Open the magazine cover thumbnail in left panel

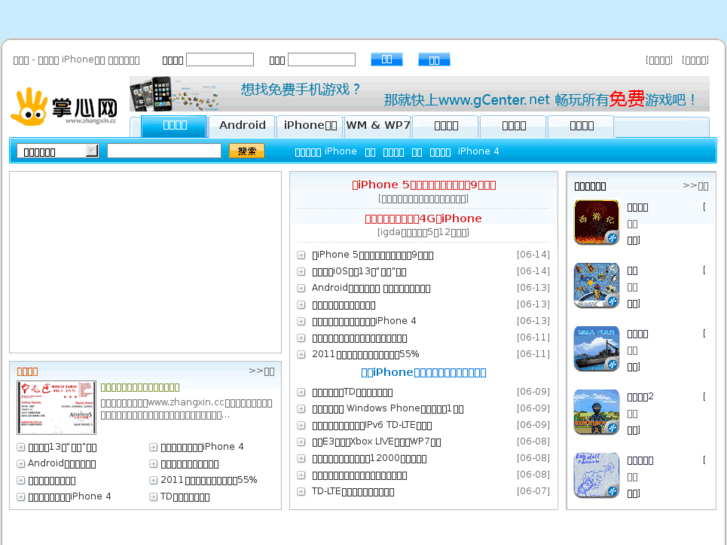(57, 407)
